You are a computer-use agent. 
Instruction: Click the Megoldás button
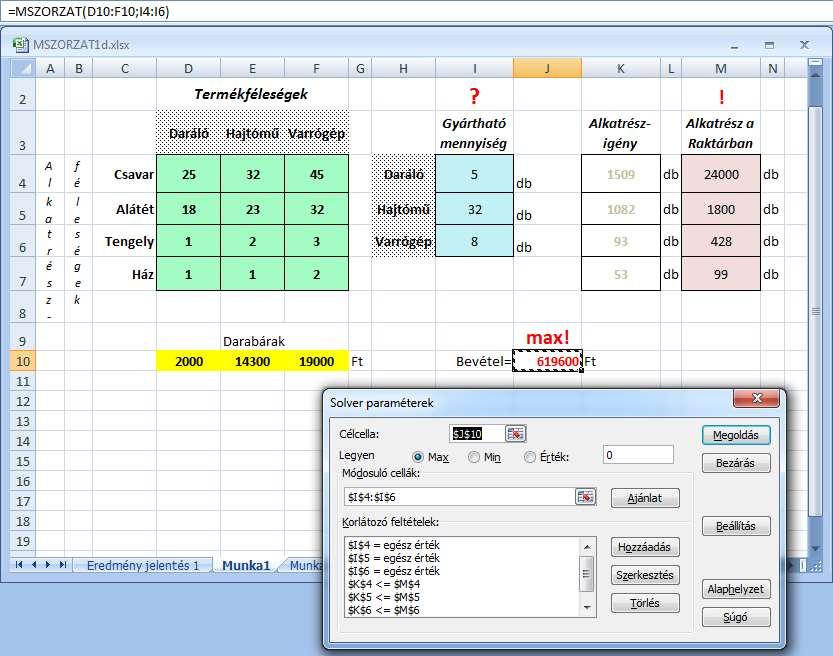(x=736, y=435)
